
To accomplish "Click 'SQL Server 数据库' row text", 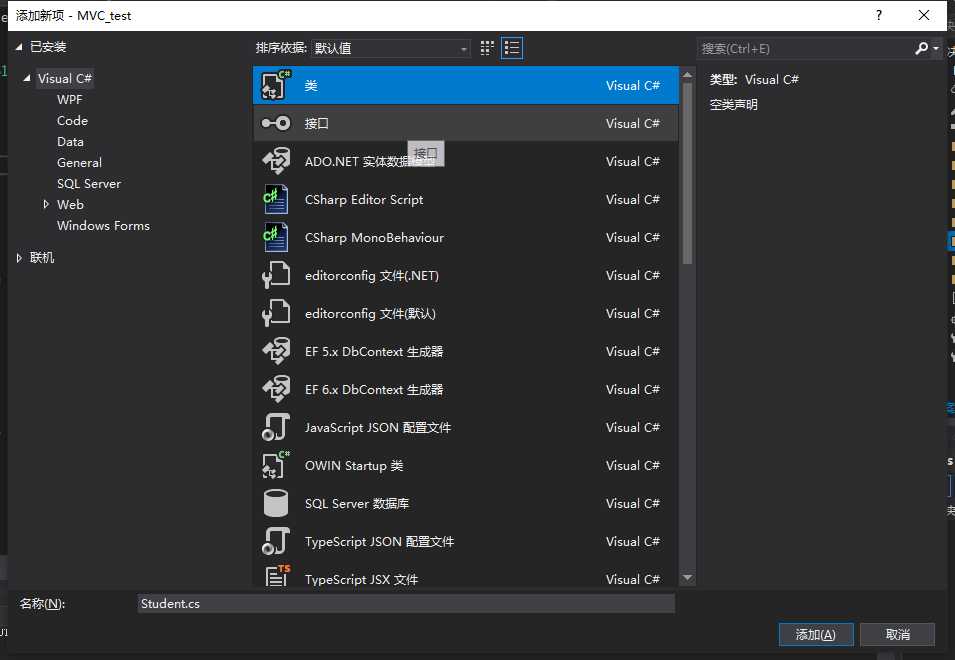I will coord(357,504).
